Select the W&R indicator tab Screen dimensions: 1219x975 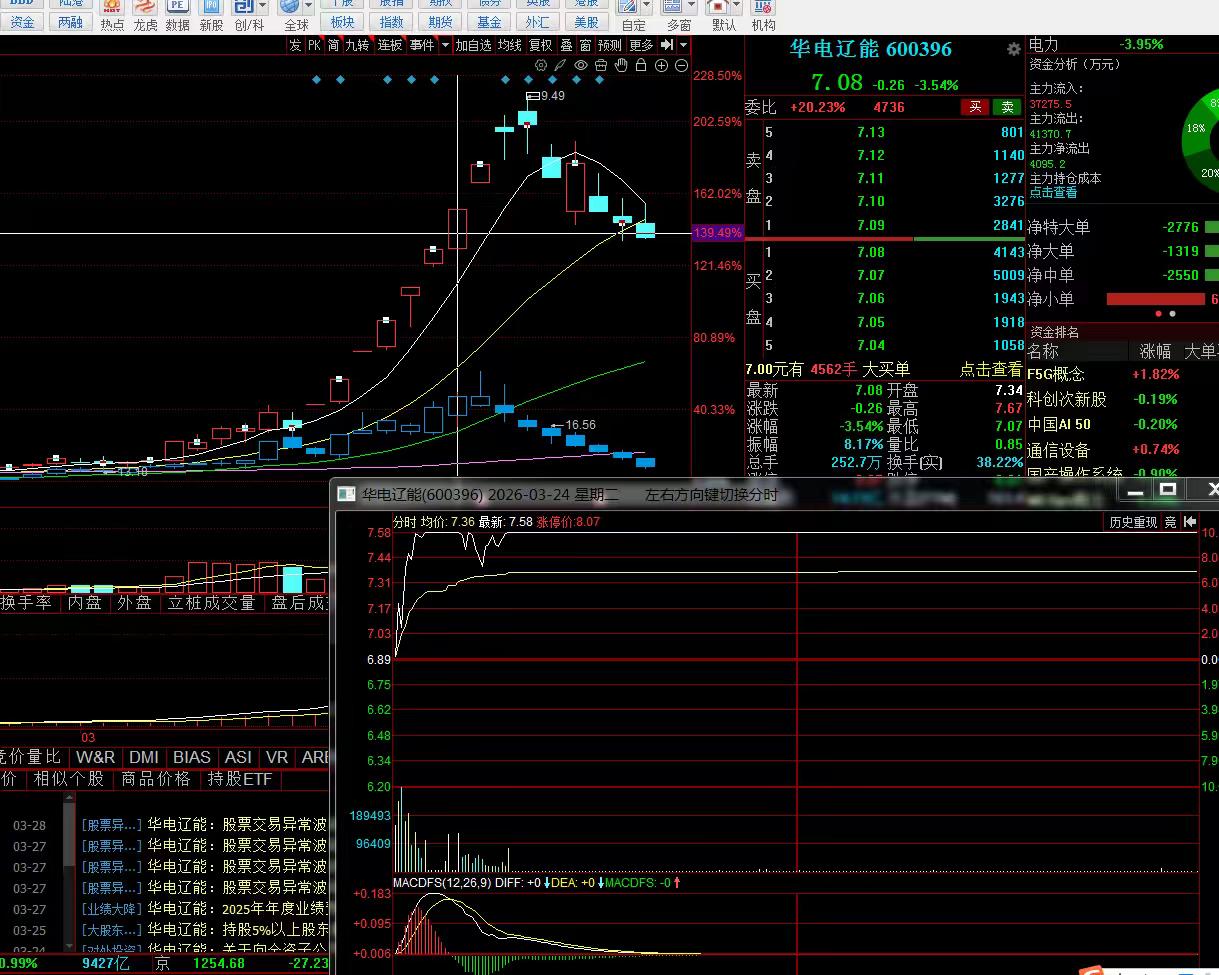click(x=95, y=757)
